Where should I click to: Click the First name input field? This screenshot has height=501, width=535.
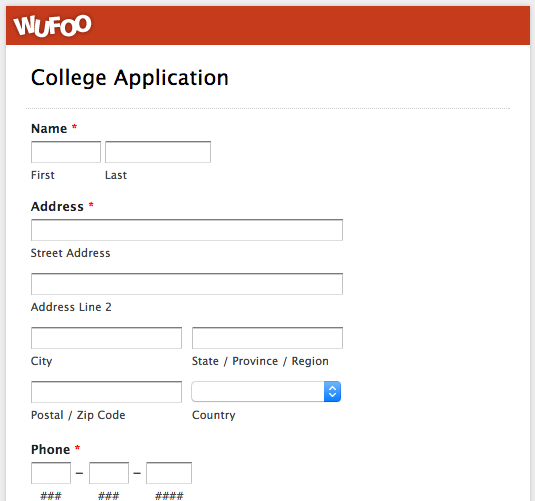click(66, 152)
